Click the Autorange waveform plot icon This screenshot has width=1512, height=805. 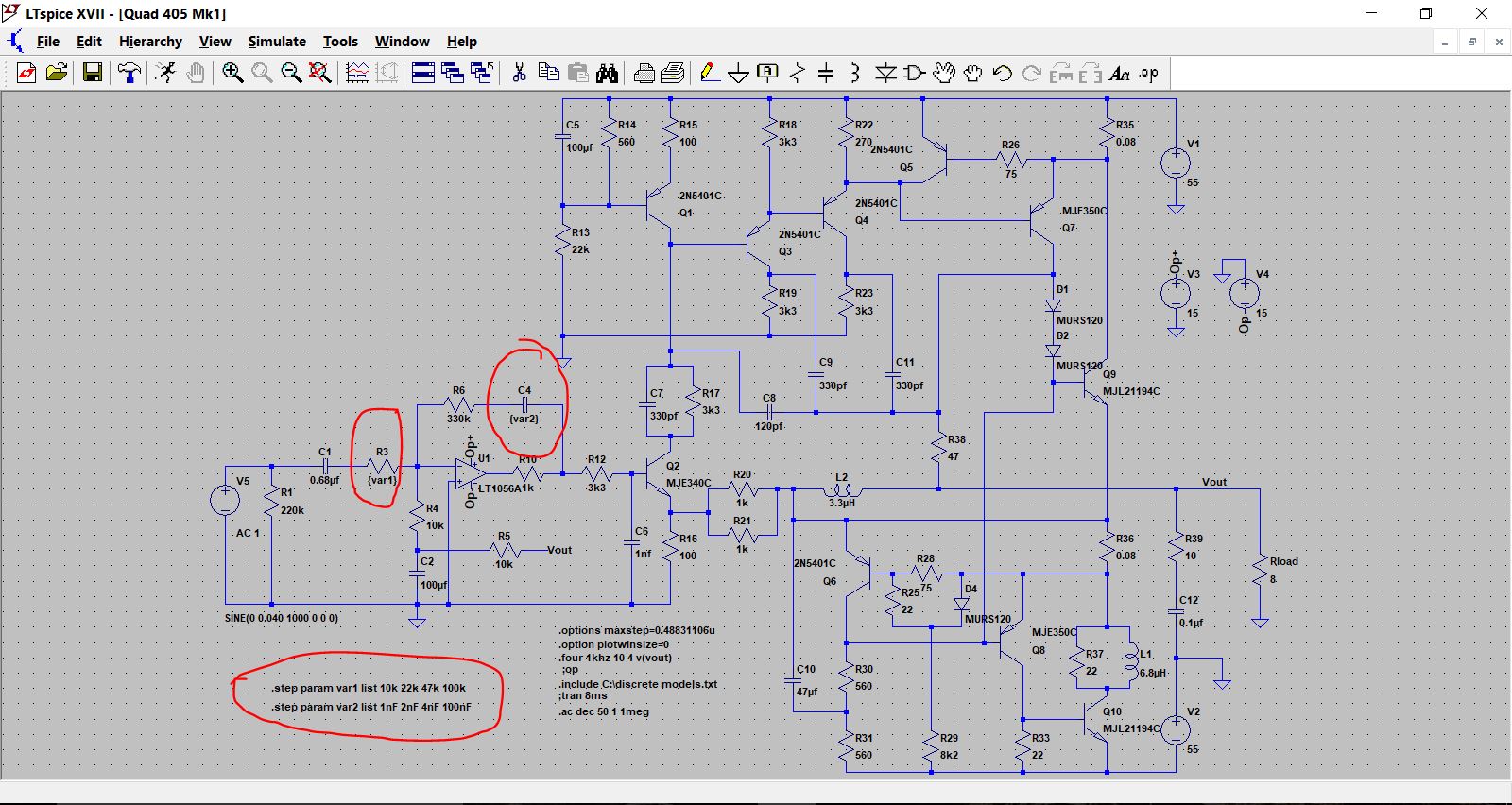pos(357,73)
